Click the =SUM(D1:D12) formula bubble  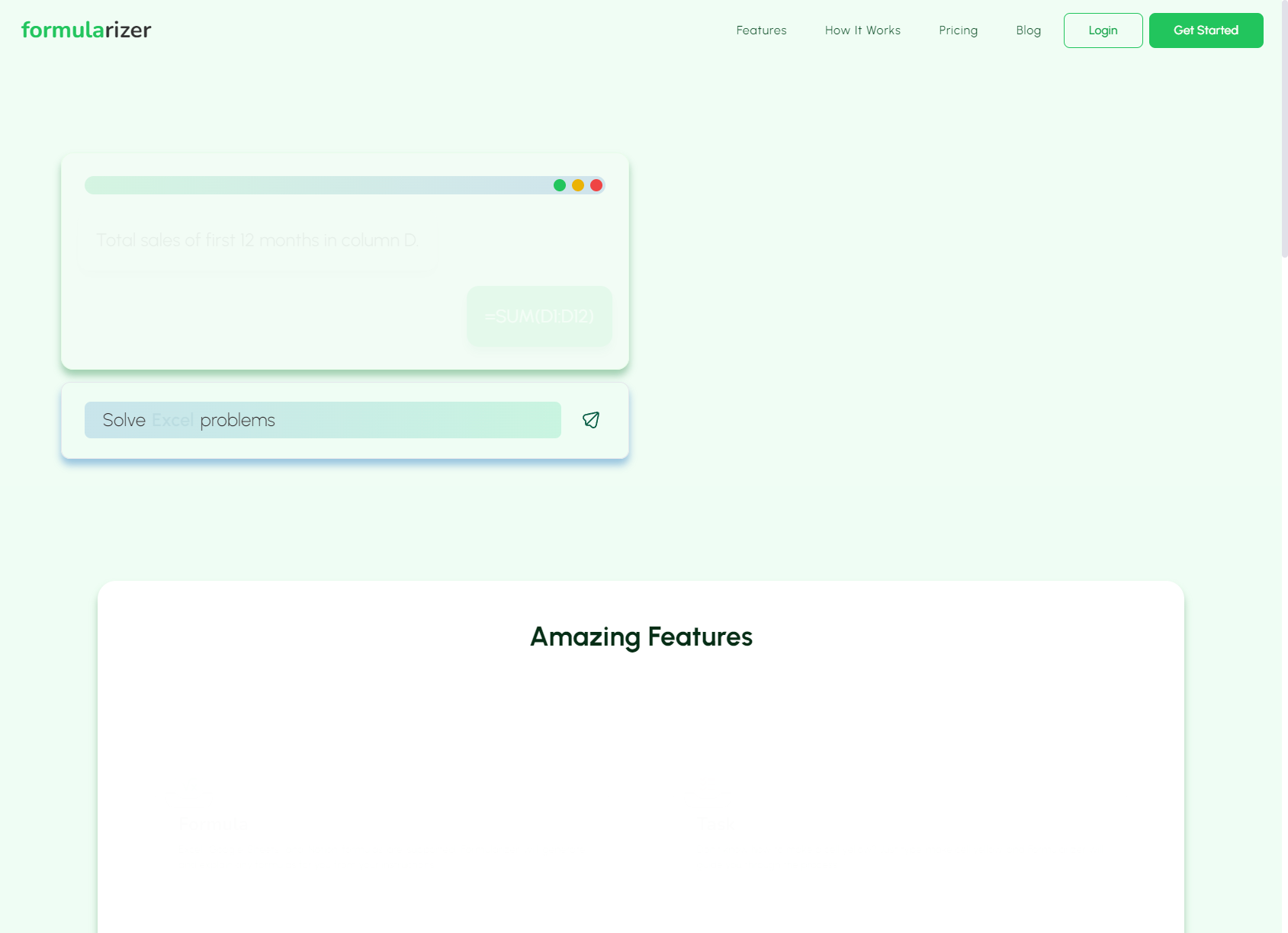(539, 316)
